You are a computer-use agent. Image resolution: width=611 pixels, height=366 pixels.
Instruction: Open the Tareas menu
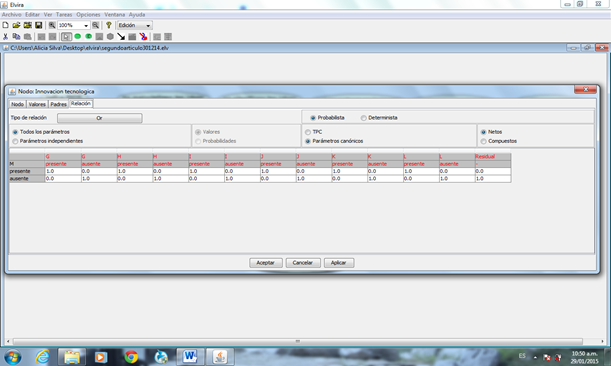(x=64, y=14)
